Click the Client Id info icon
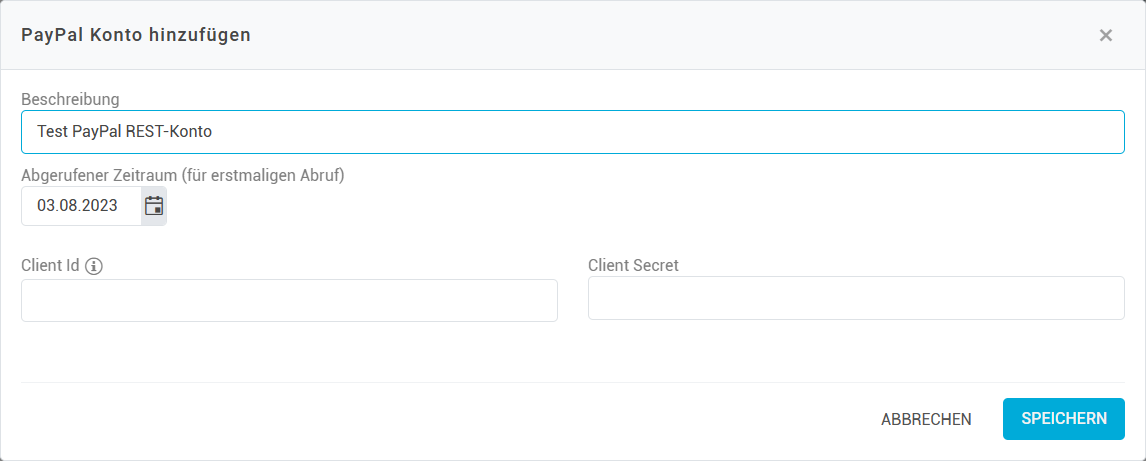Viewport: 1146px width, 461px height. (x=95, y=266)
